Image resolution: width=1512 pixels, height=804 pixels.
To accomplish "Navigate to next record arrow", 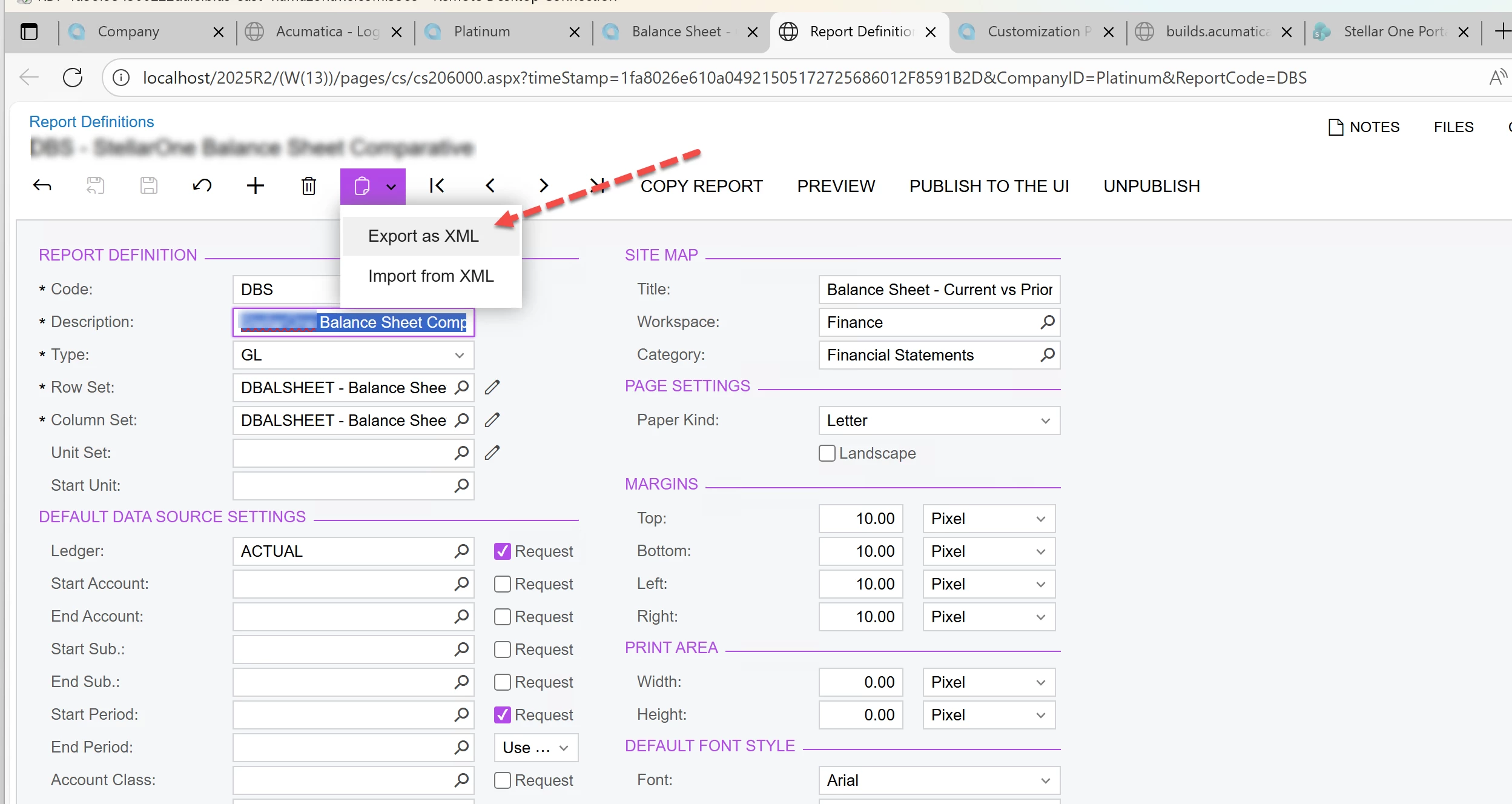I will [543, 186].
